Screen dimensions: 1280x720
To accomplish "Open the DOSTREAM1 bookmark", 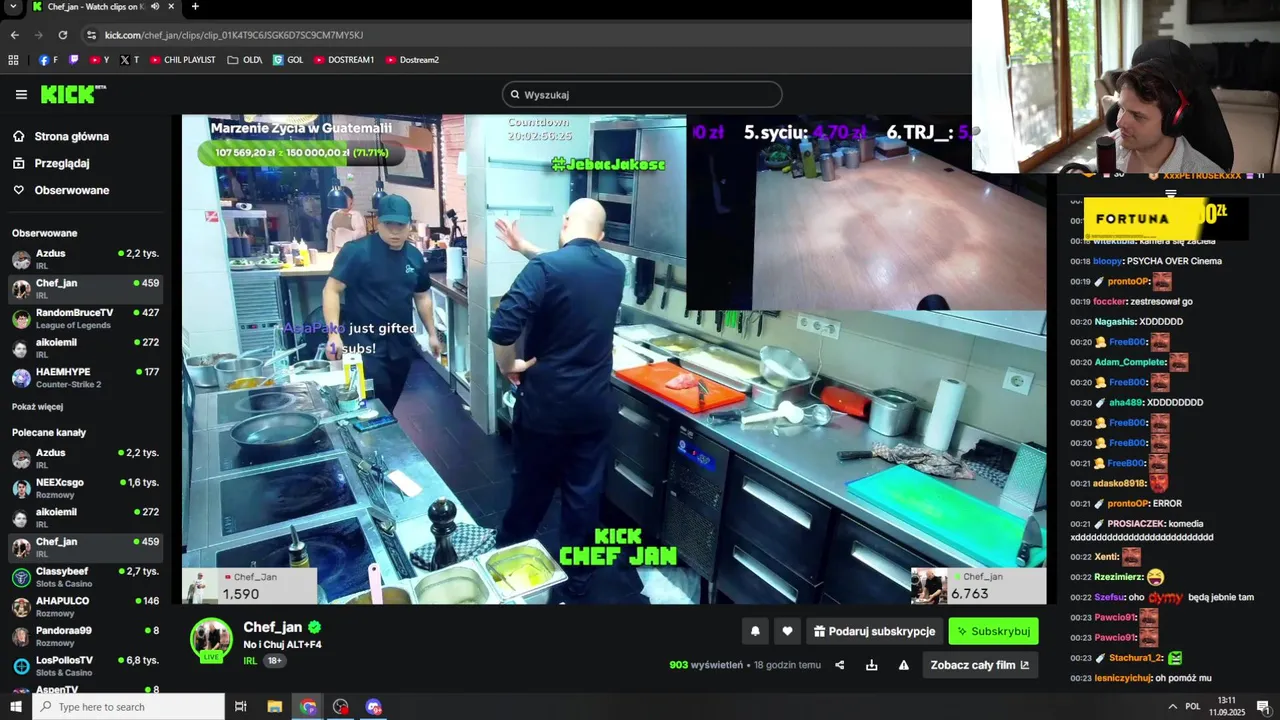I will [344, 60].
